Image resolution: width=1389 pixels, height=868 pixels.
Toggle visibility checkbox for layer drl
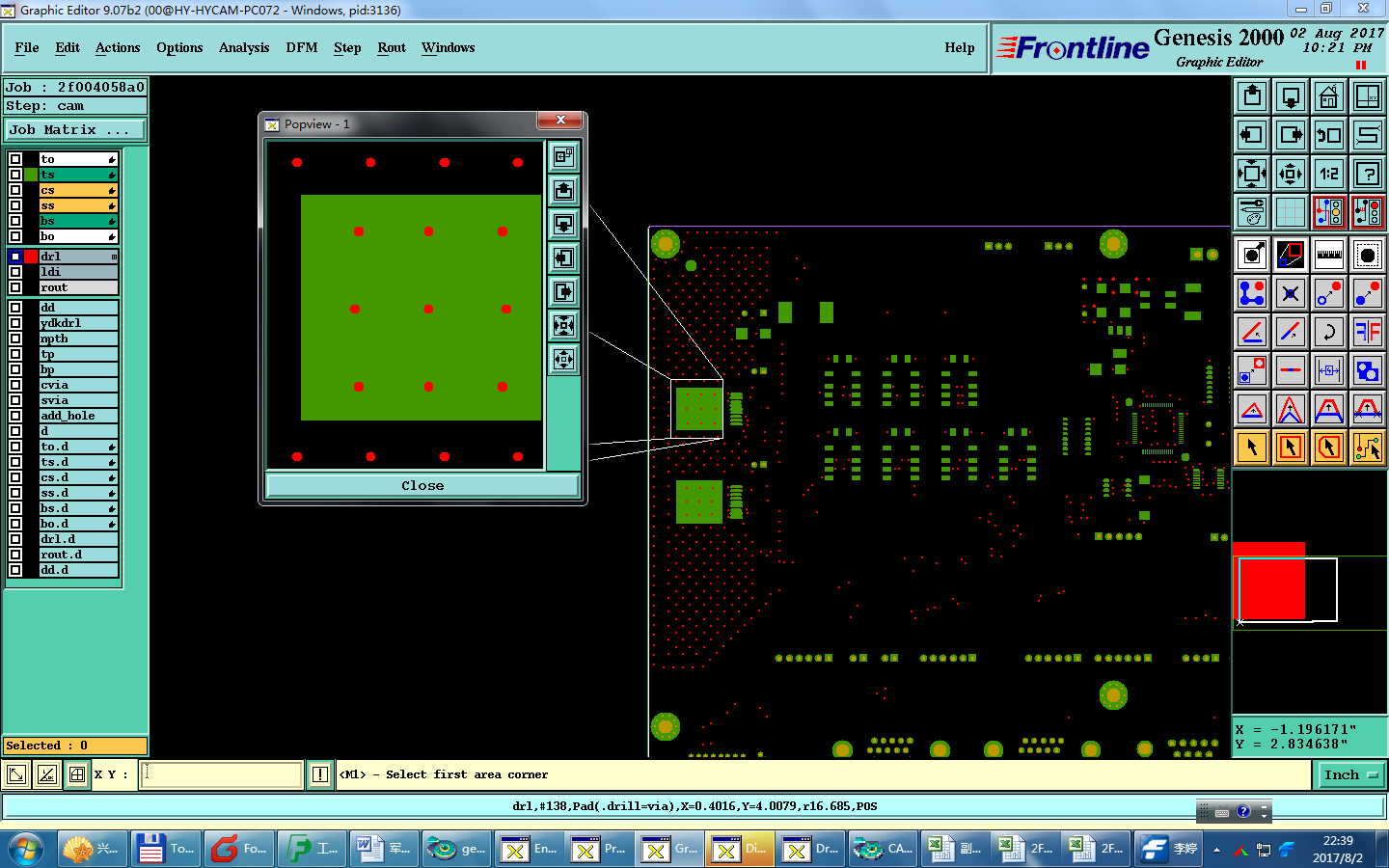15,257
